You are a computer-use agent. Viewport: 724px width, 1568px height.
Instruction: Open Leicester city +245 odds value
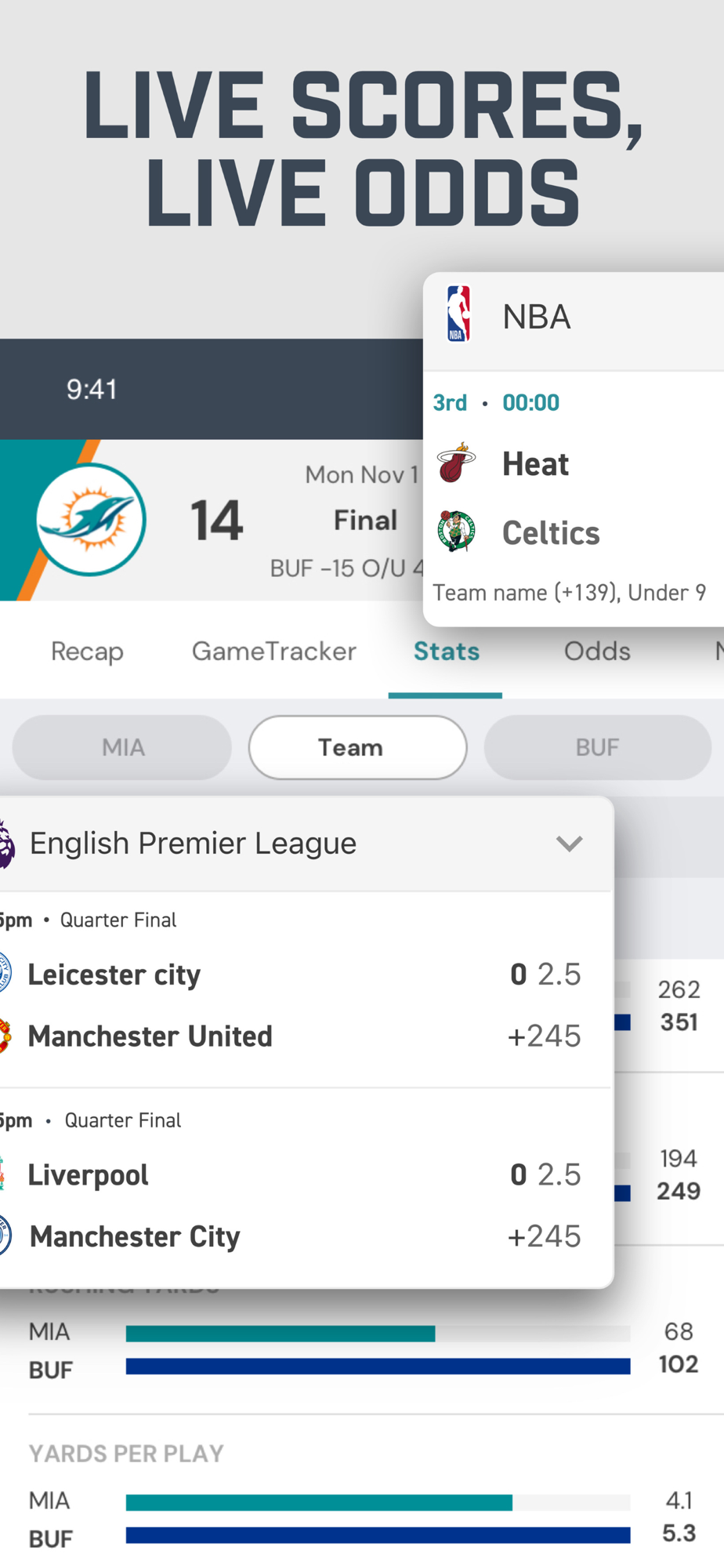coord(545,1036)
